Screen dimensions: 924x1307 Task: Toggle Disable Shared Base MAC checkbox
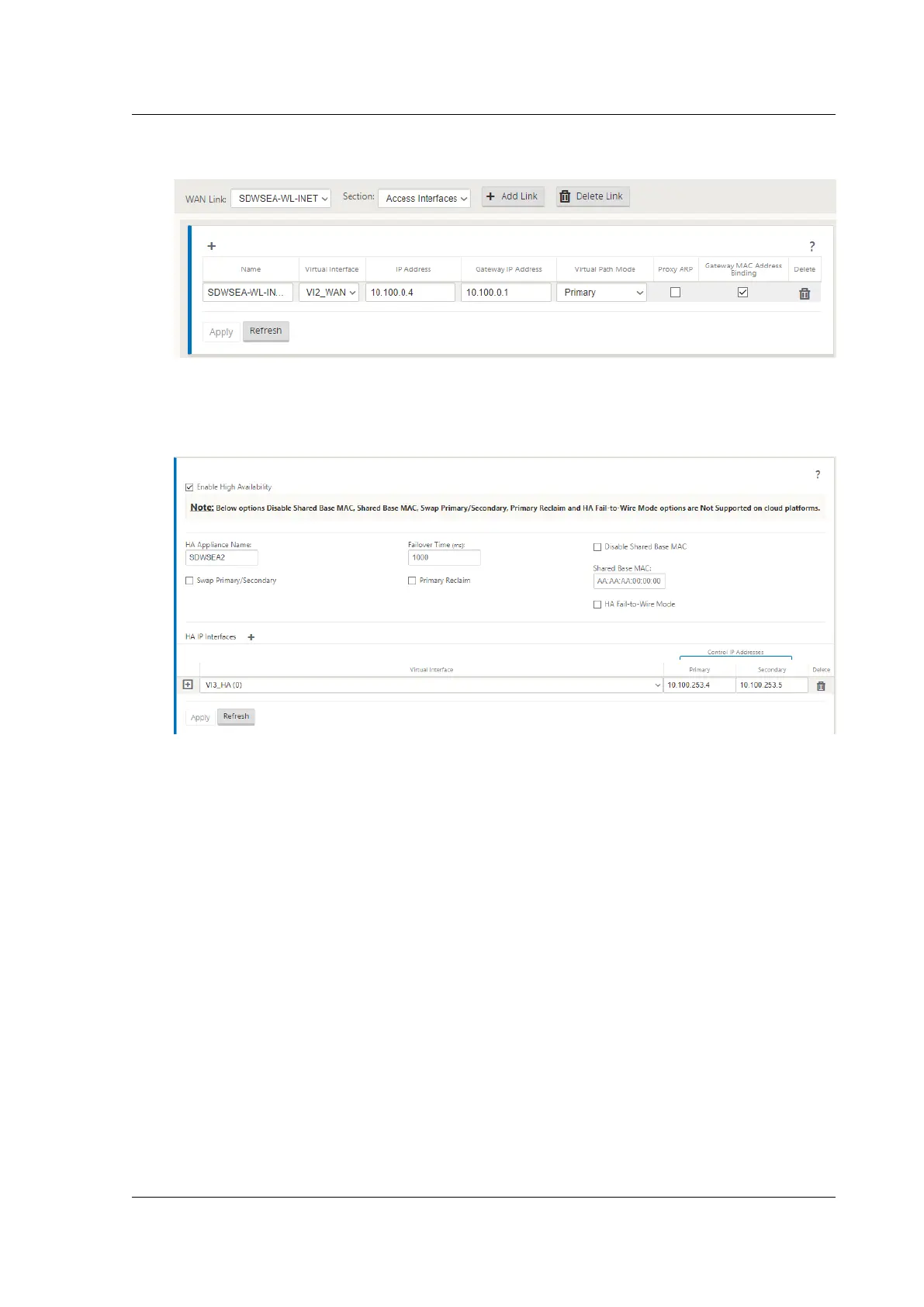click(x=597, y=547)
